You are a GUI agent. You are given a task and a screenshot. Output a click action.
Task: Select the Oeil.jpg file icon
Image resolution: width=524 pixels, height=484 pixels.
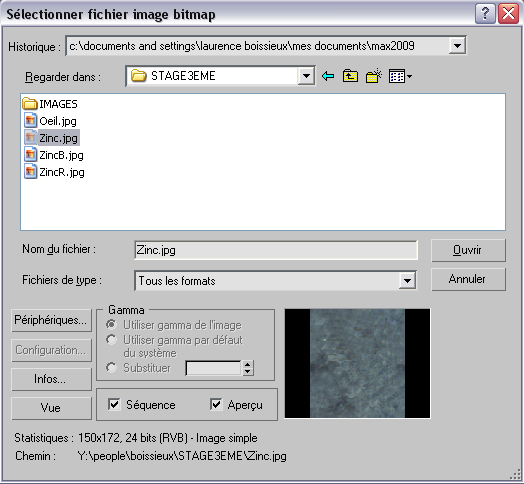coord(30,120)
